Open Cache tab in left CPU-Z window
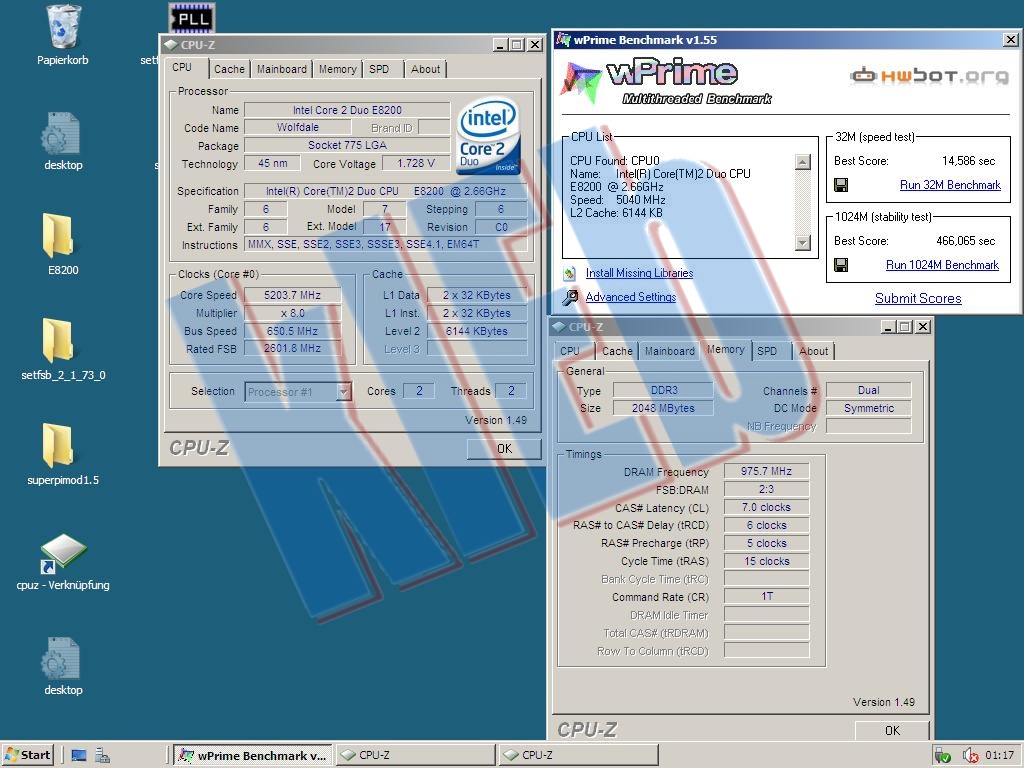 [x=229, y=69]
